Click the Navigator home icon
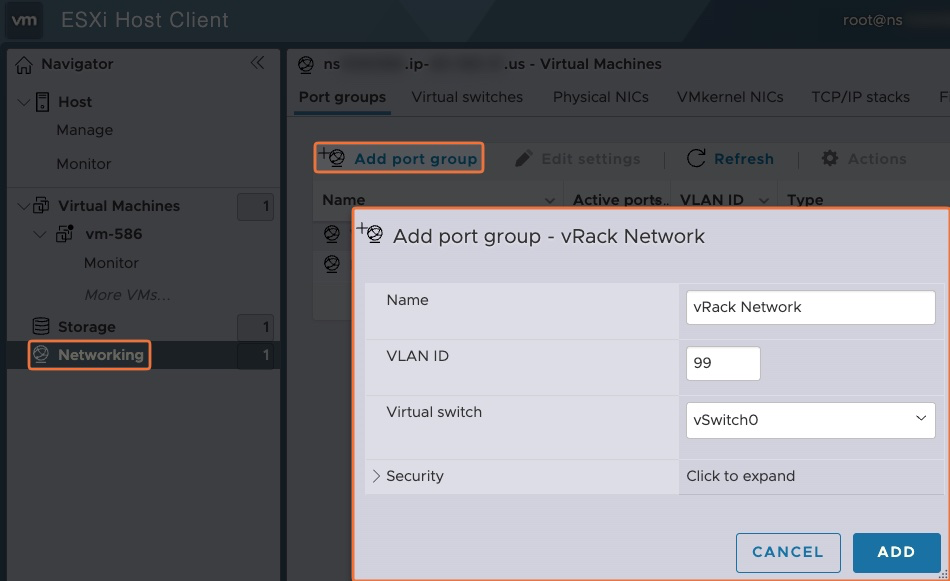Screen dimensions: 950x581 coord(24,65)
